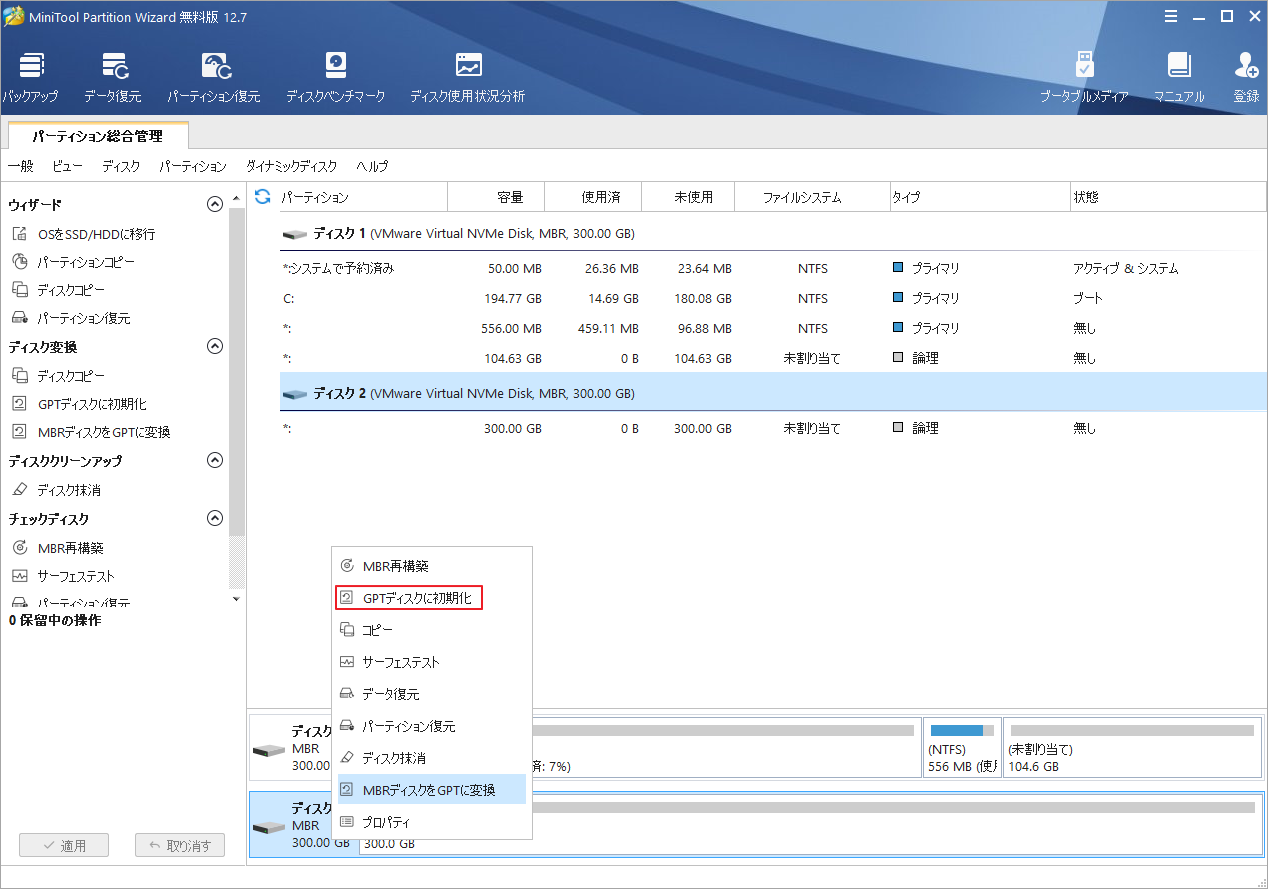Create ブータブルメディア from the toolbar
The image size is (1268, 889).
(x=1084, y=78)
